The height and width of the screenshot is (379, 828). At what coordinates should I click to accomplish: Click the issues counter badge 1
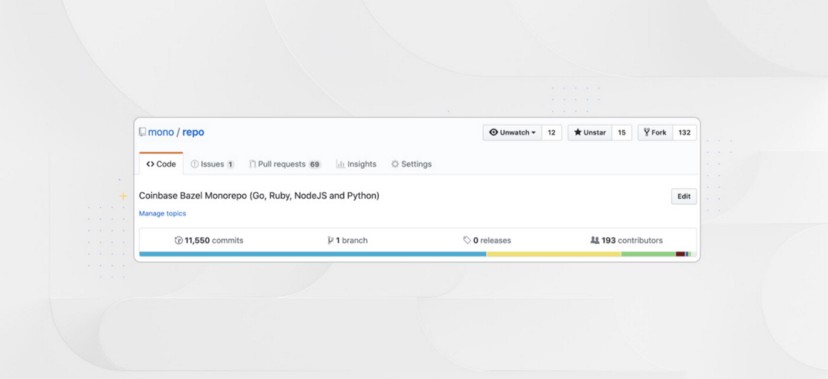[230, 164]
